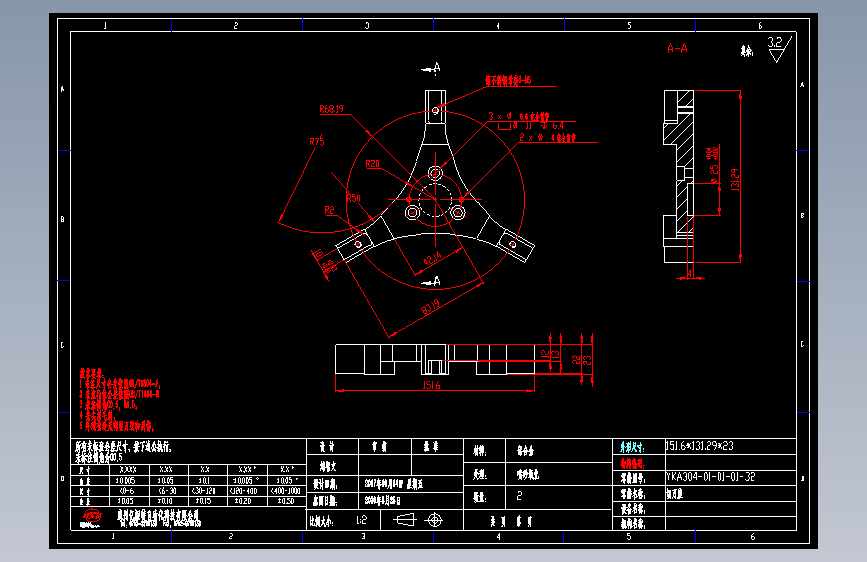
Task: Select the hatched A-A section view
Action: [679, 176]
